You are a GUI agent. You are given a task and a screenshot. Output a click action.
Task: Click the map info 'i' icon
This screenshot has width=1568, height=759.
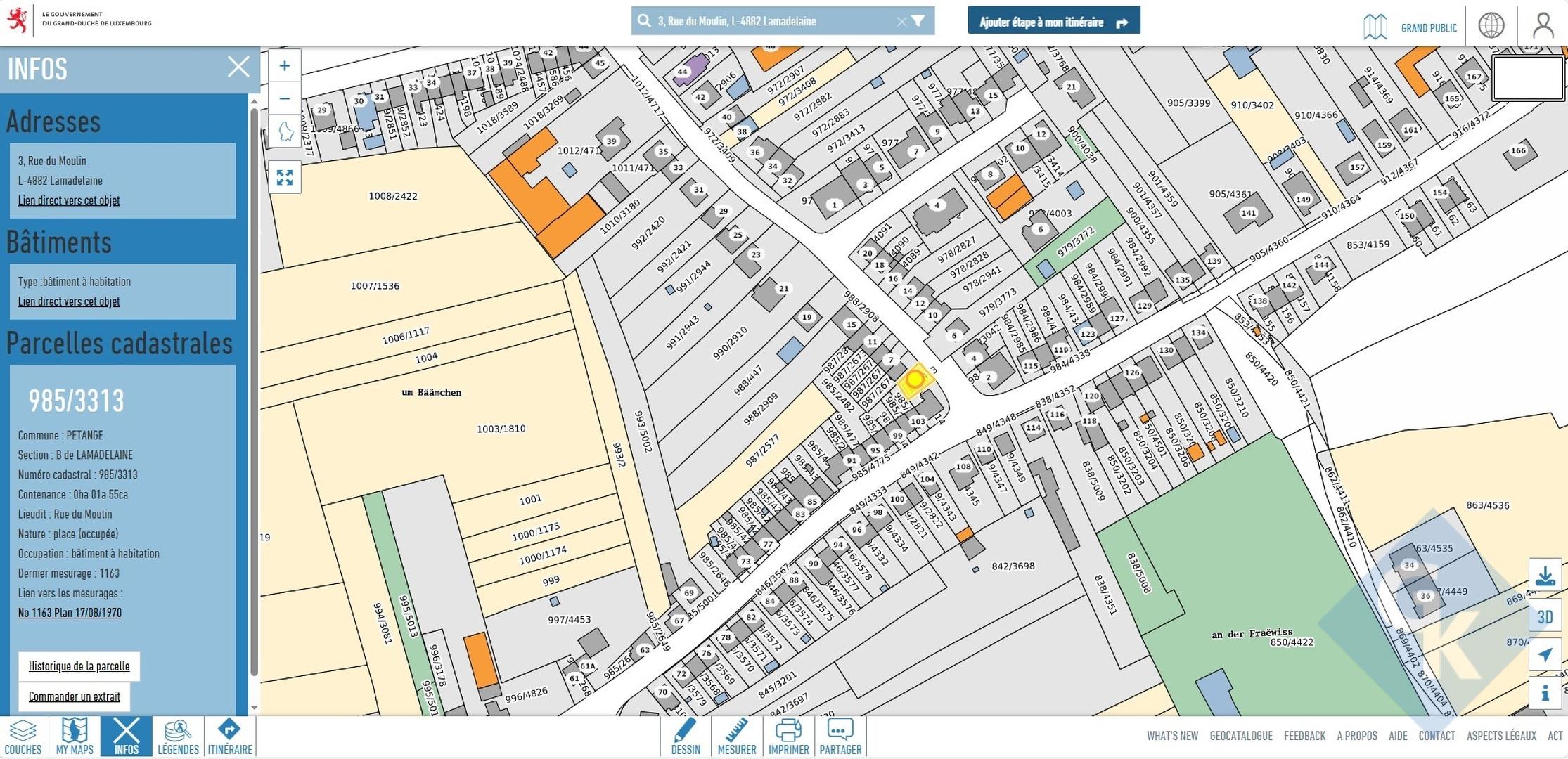pos(1545,694)
